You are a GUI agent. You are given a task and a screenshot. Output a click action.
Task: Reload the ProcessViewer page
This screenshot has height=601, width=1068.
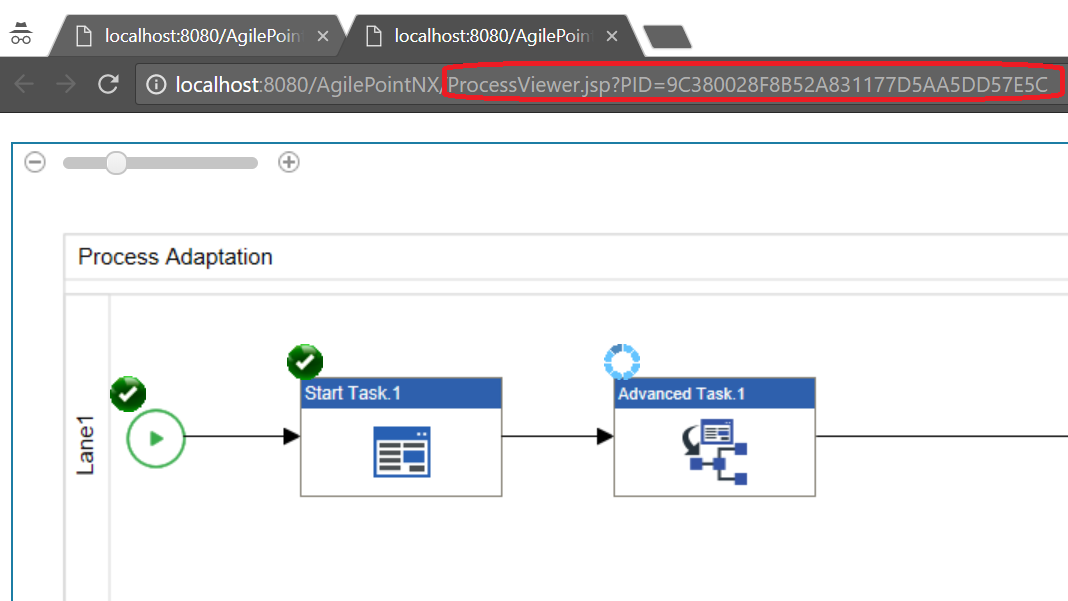[x=108, y=85]
